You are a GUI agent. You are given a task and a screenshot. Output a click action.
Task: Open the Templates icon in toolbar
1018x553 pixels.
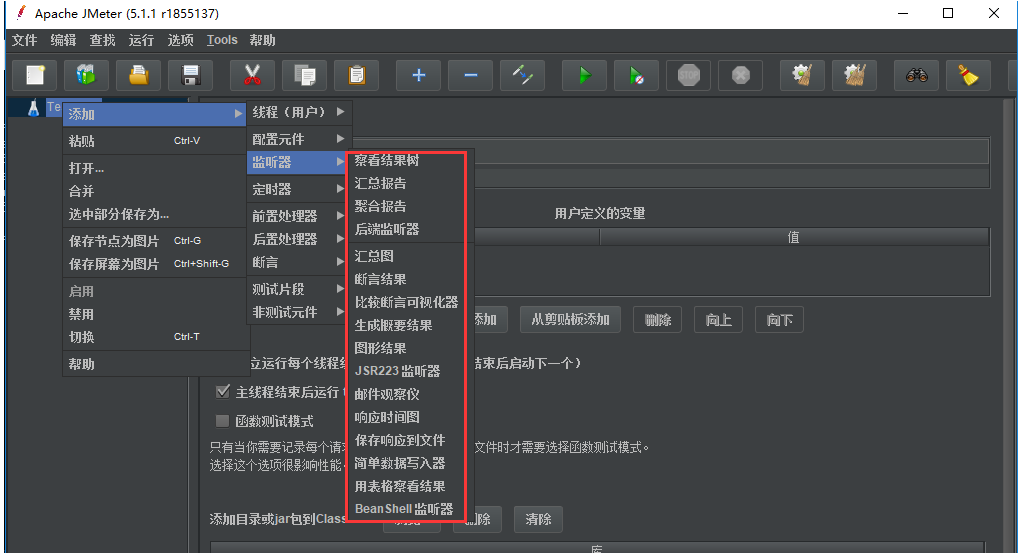(x=86, y=75)
